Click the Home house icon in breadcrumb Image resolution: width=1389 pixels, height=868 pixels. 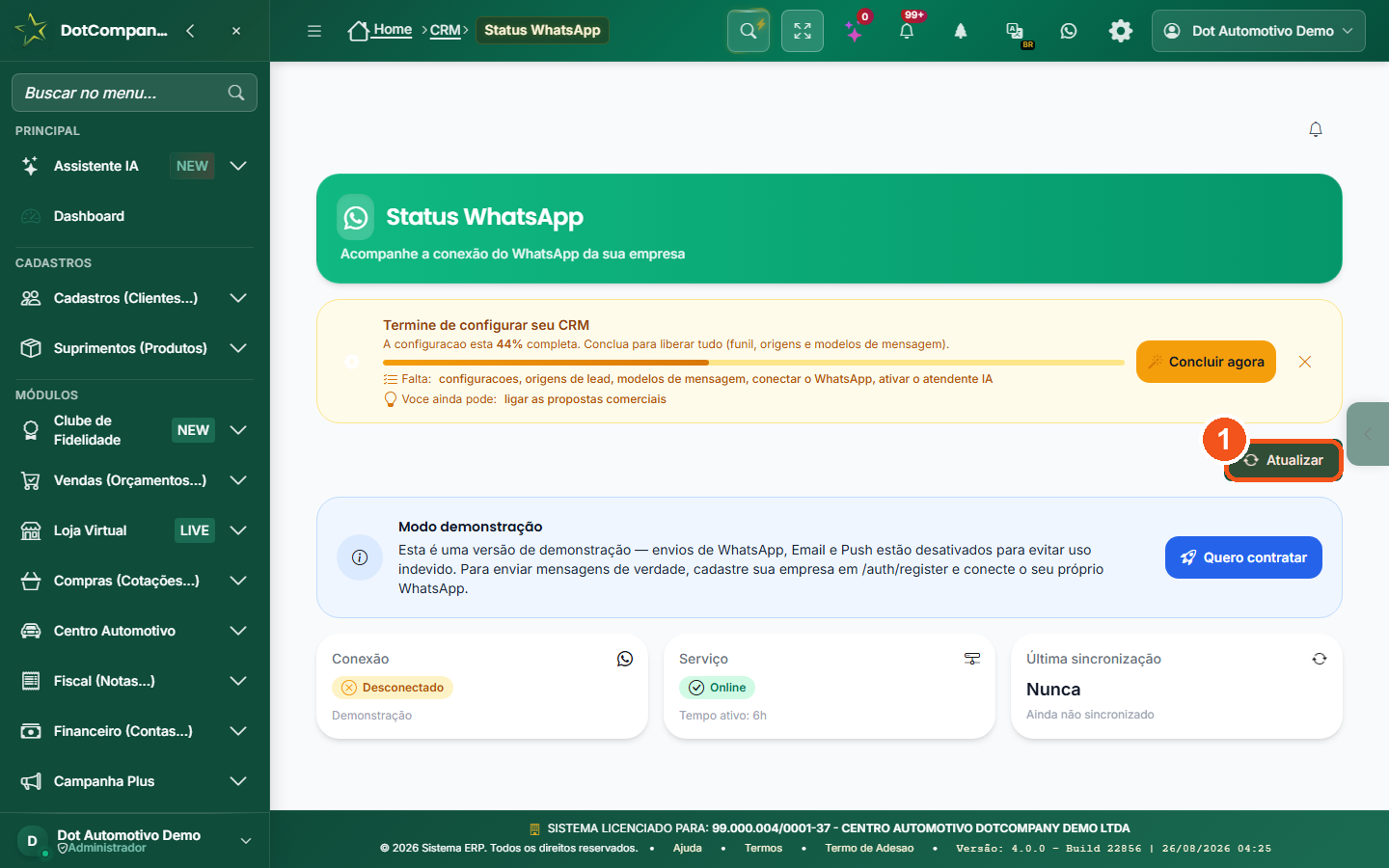point(359,31)
